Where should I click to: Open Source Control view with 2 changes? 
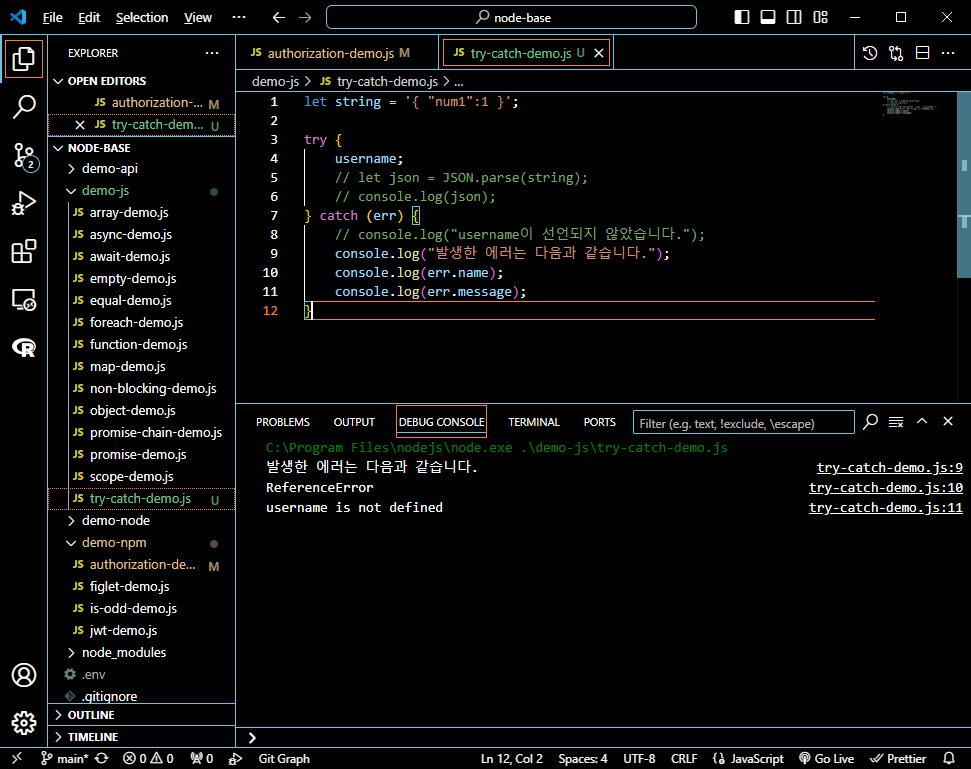click(x=24, y=156)
